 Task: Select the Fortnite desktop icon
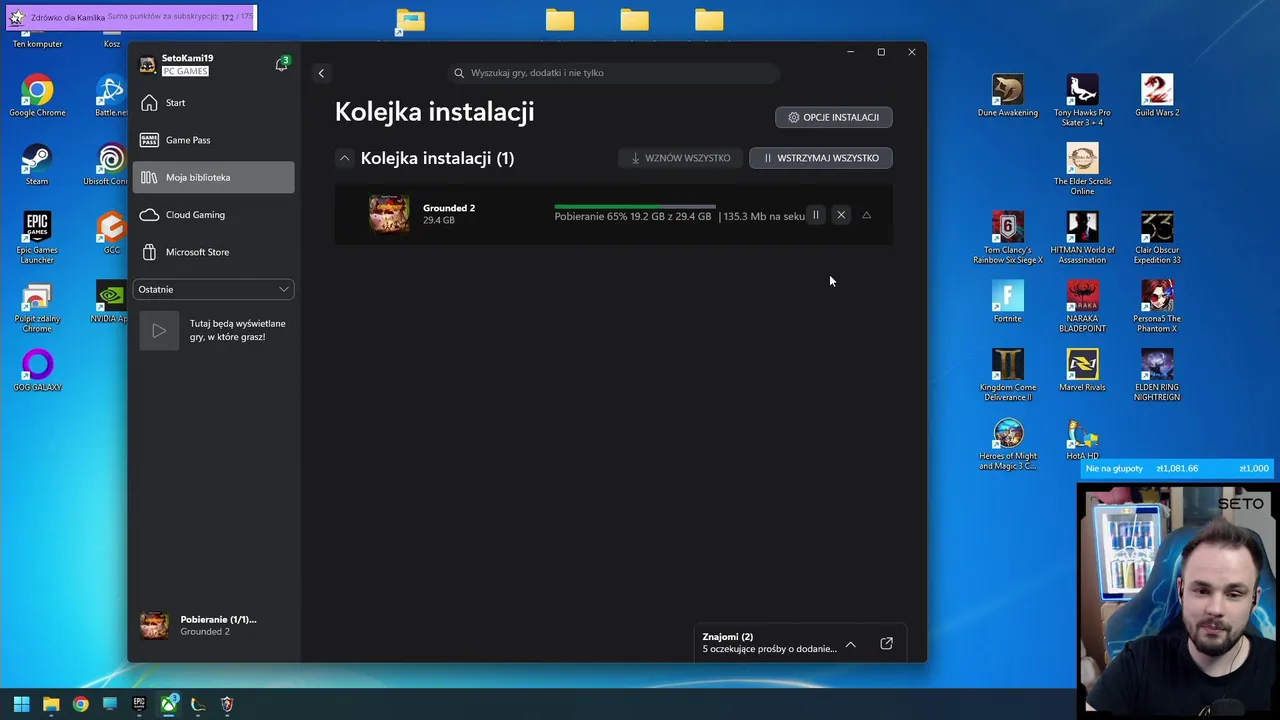pos(1007,302)
